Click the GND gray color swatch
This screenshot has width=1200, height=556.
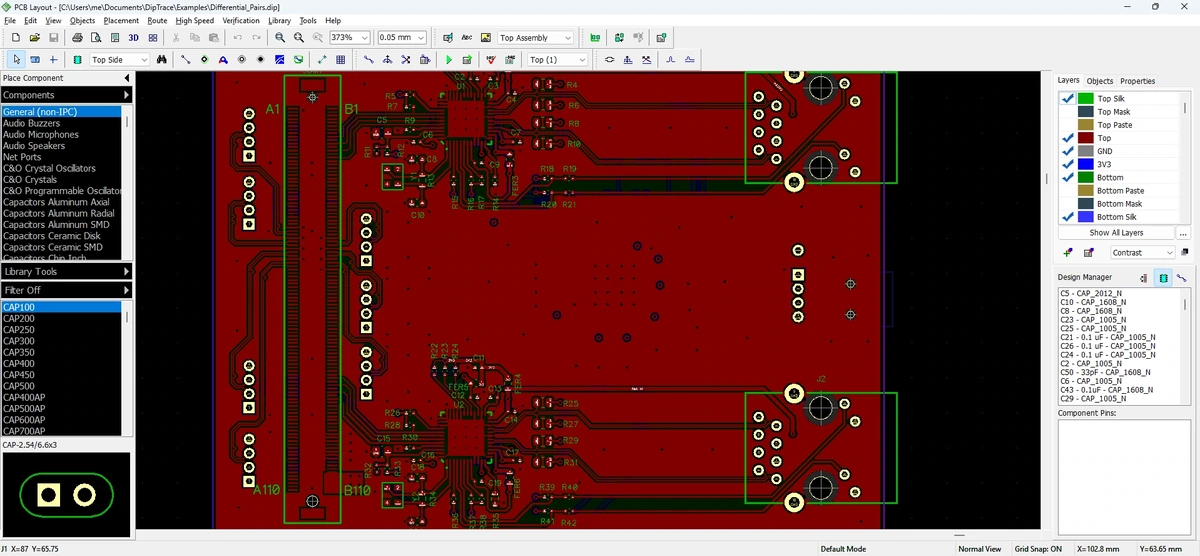point(1085,151)
